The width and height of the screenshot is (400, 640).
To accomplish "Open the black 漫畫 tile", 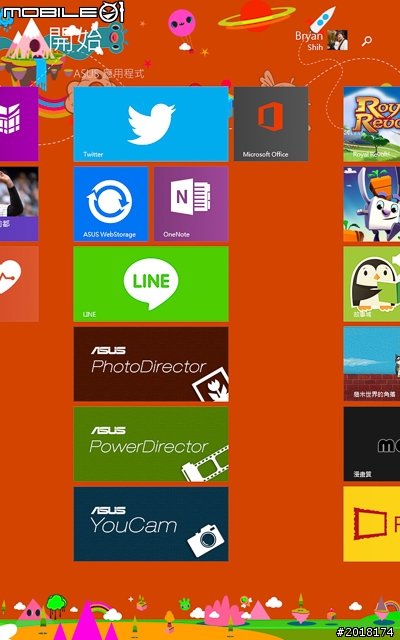I will coord(372,444).
